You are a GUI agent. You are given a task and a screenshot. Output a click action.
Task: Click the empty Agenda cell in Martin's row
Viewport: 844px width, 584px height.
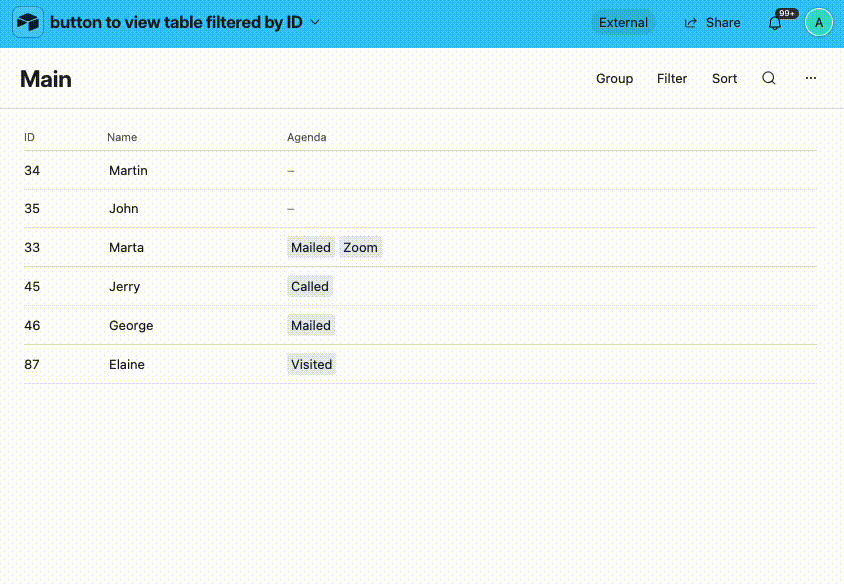point(291,171)
